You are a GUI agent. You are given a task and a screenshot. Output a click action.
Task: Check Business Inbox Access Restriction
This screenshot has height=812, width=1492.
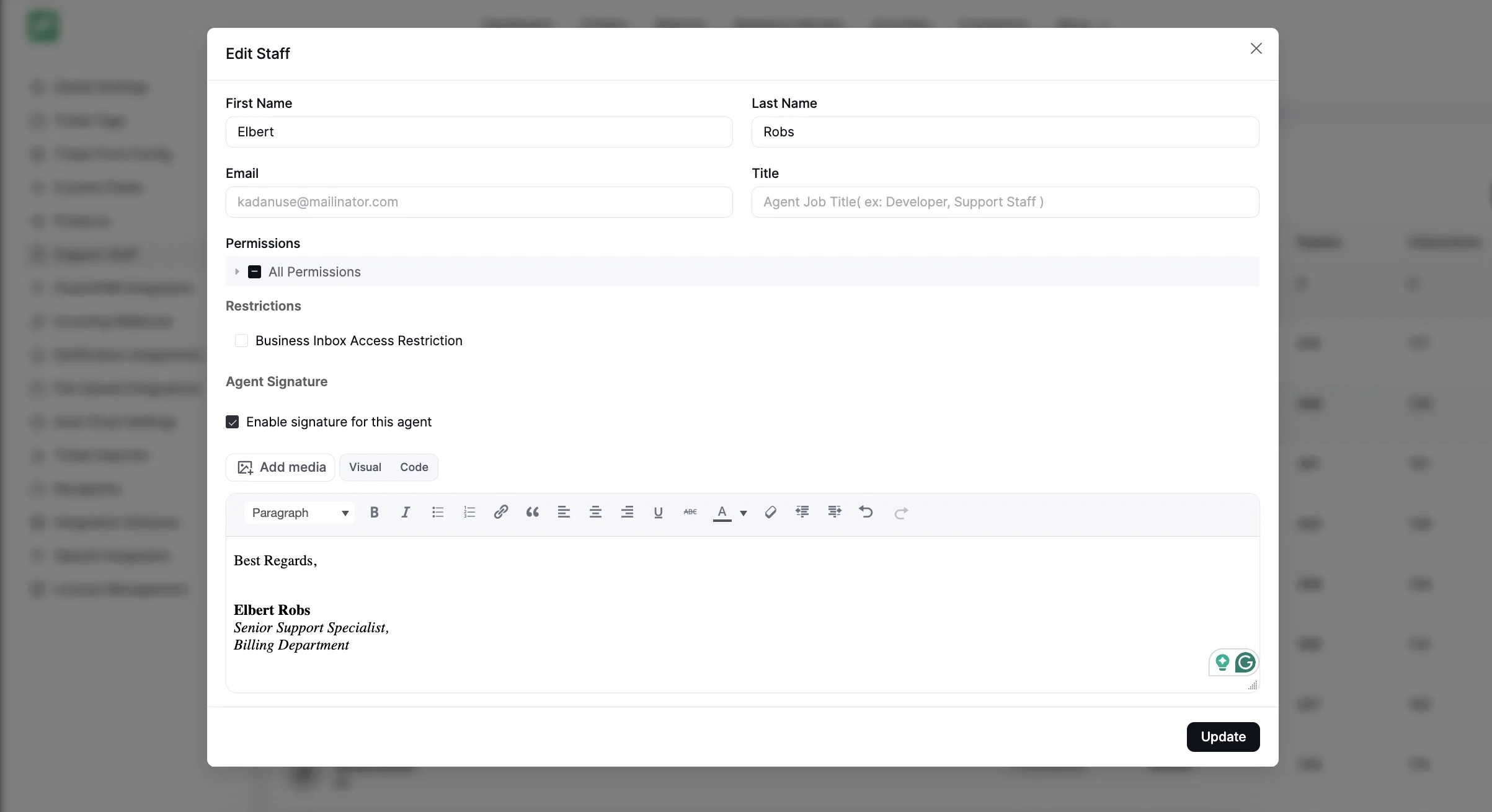tap(241, 341)
